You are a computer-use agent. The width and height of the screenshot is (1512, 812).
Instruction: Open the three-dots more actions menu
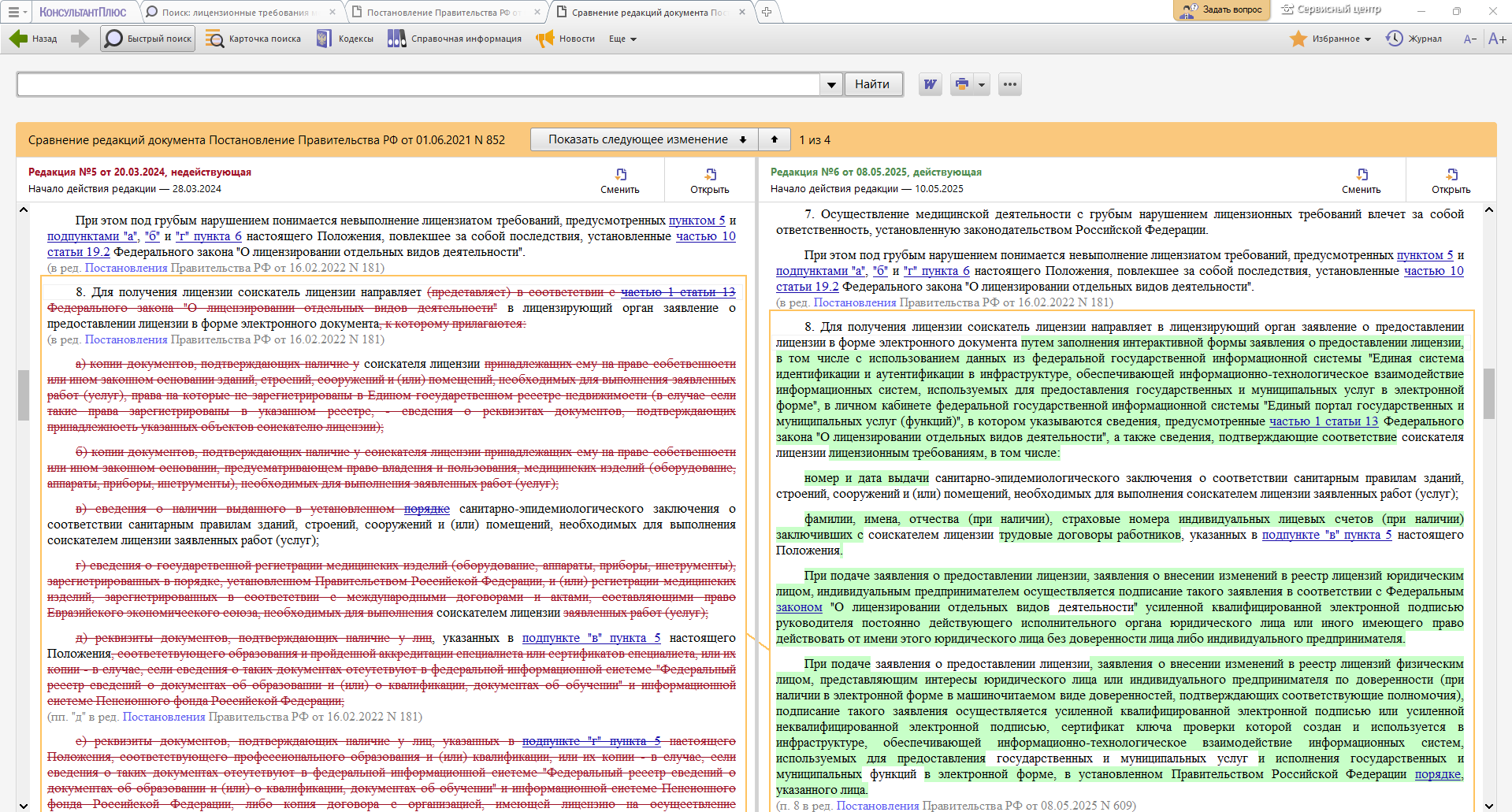click(1010, 84)
